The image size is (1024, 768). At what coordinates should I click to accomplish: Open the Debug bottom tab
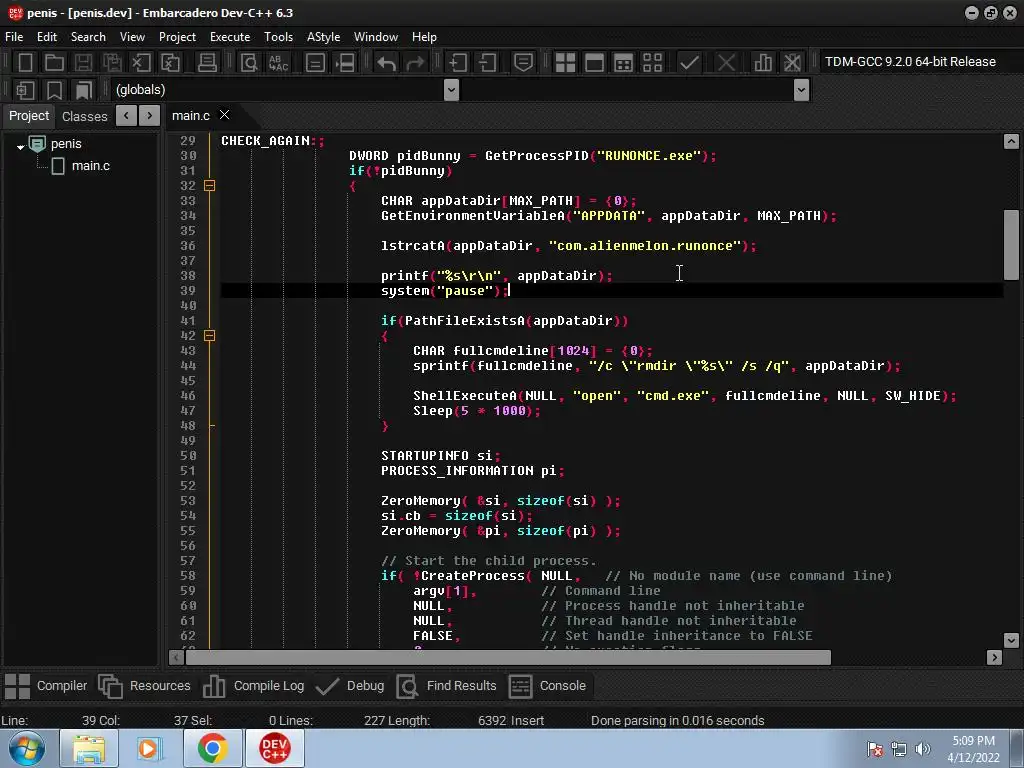(x=349, y=686)
